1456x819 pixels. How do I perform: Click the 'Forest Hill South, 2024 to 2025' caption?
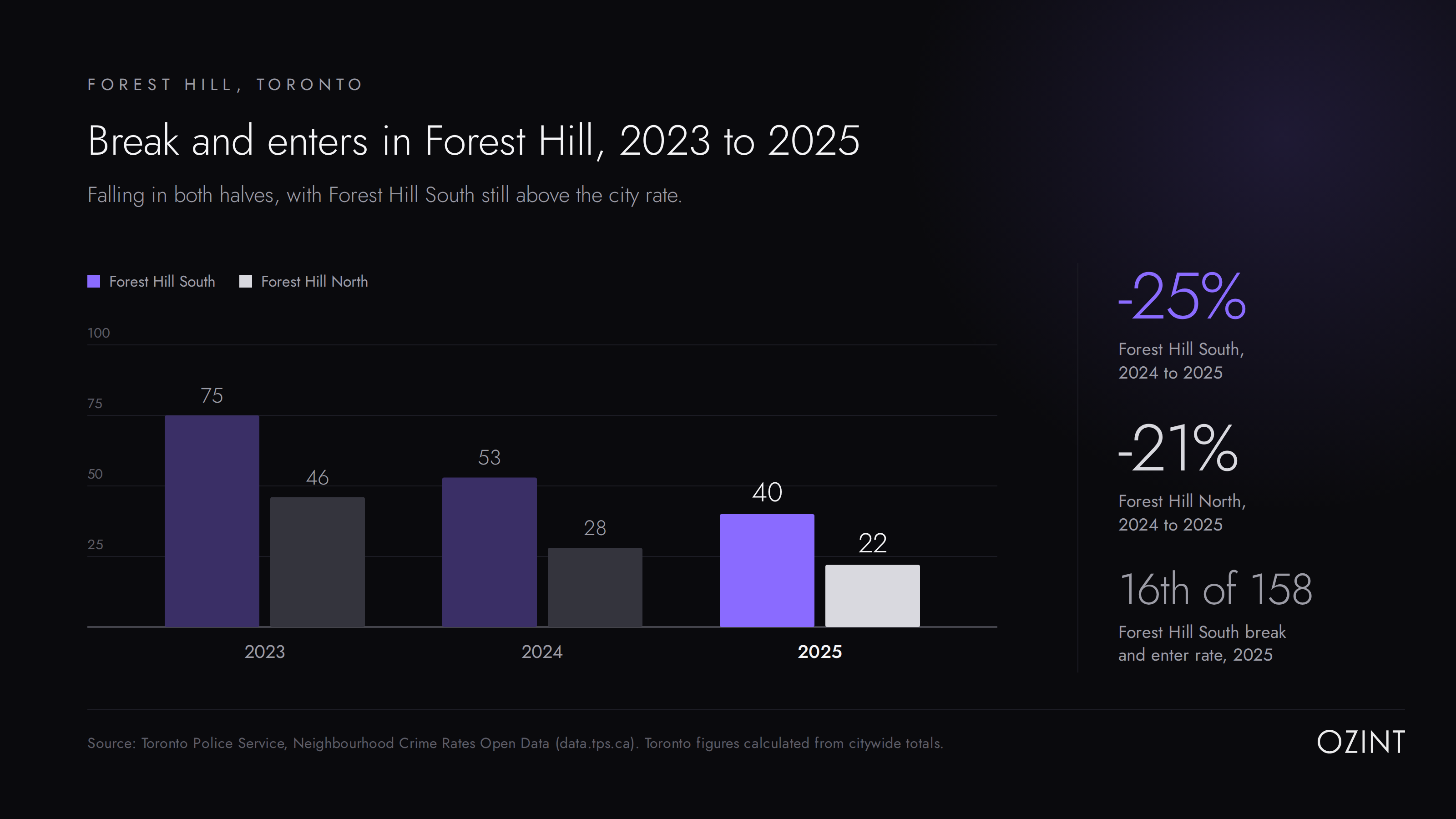click(x=1181, y=361)
